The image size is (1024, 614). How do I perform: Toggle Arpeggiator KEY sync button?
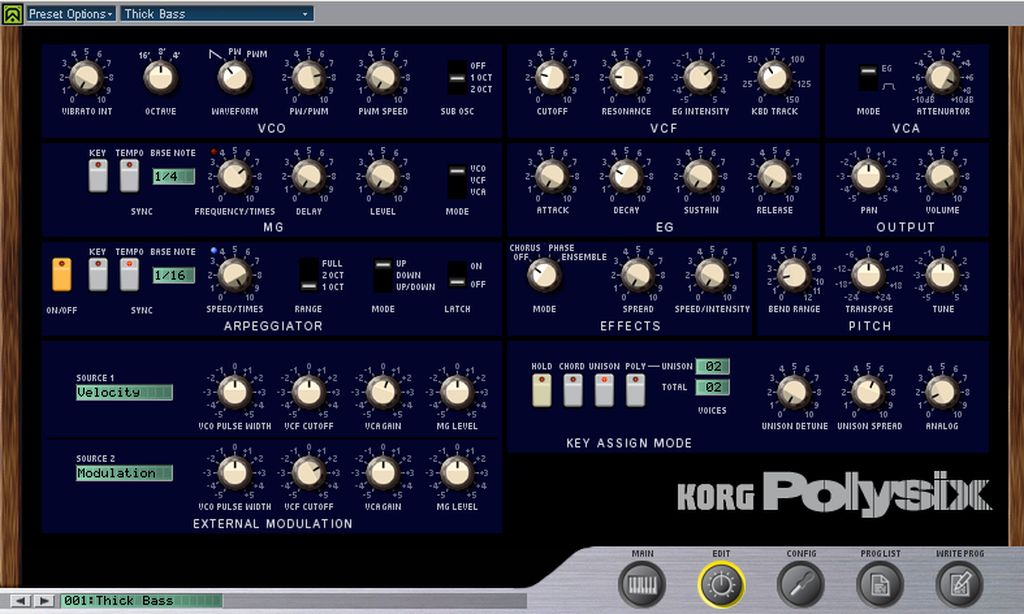pos(98,274)
